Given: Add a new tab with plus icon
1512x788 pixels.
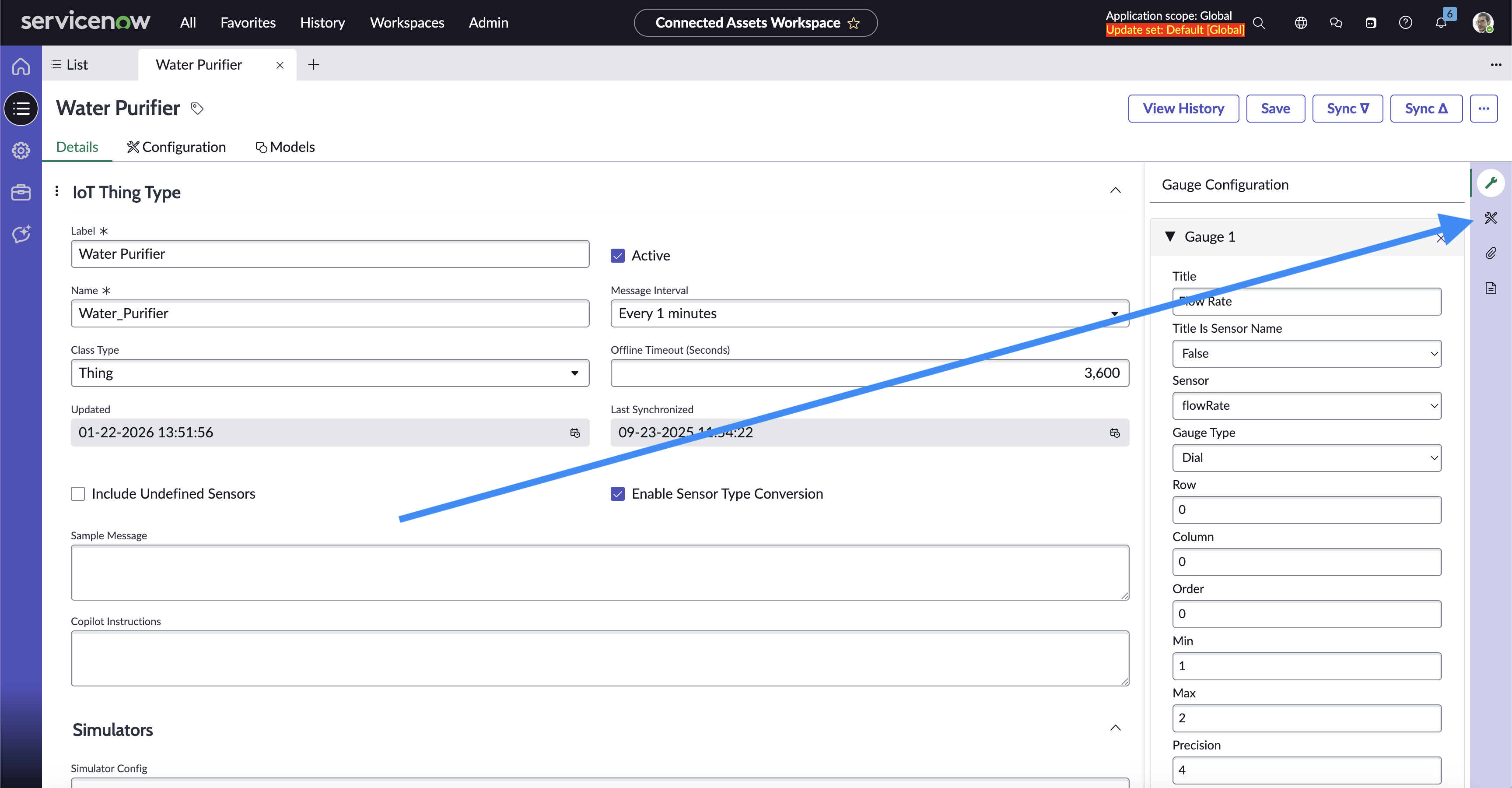Looking at the screenshot, I should click(313, 65).
